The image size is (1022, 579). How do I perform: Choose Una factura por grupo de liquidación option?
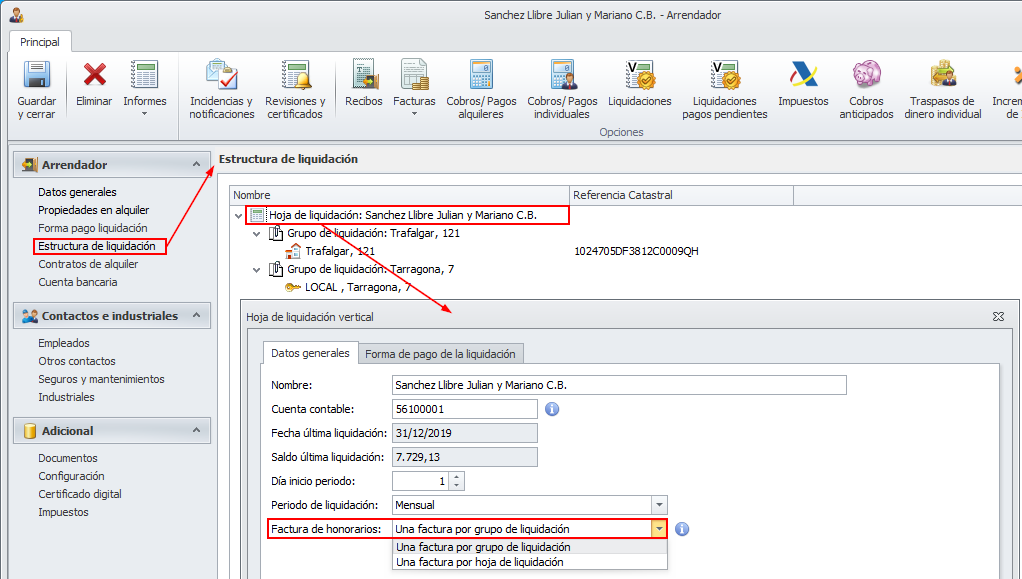[x=530, y=546]
